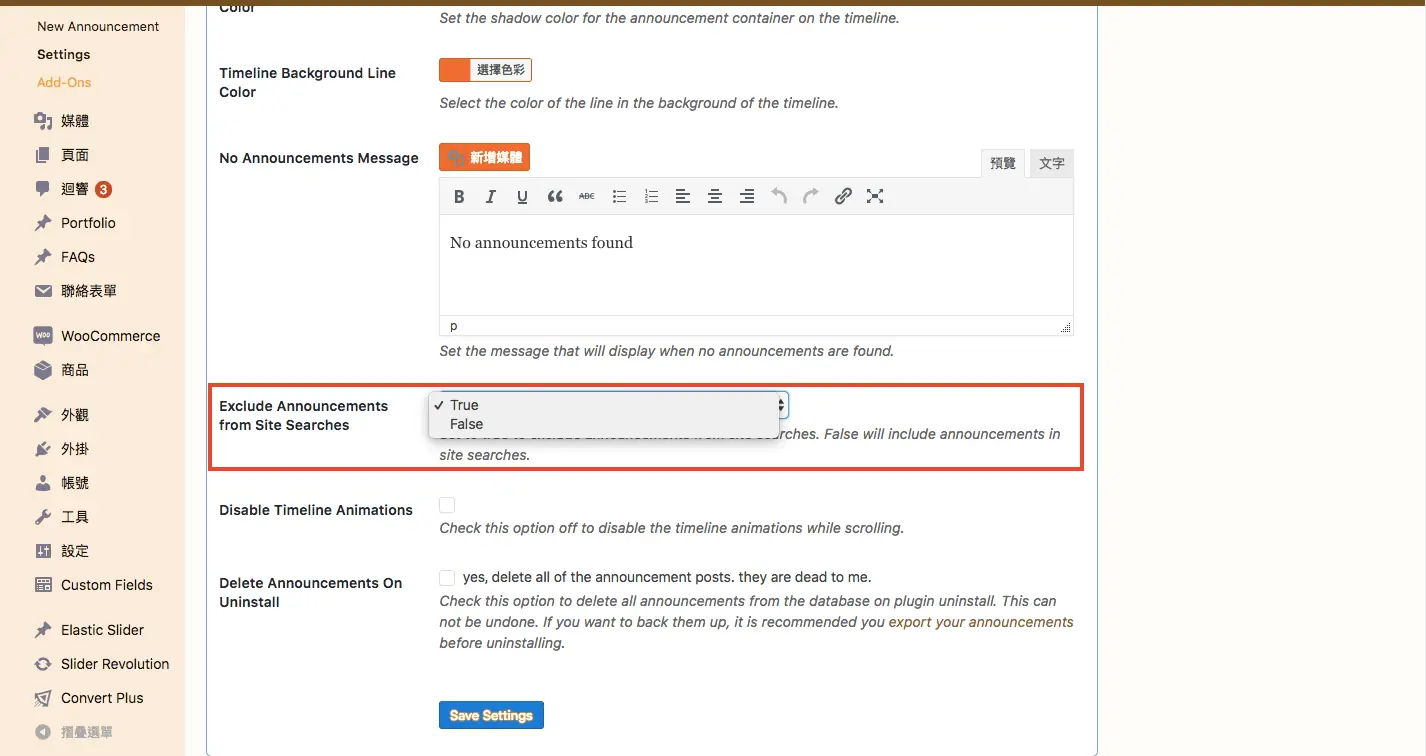Open Custom Fields menu

[92, 585]
